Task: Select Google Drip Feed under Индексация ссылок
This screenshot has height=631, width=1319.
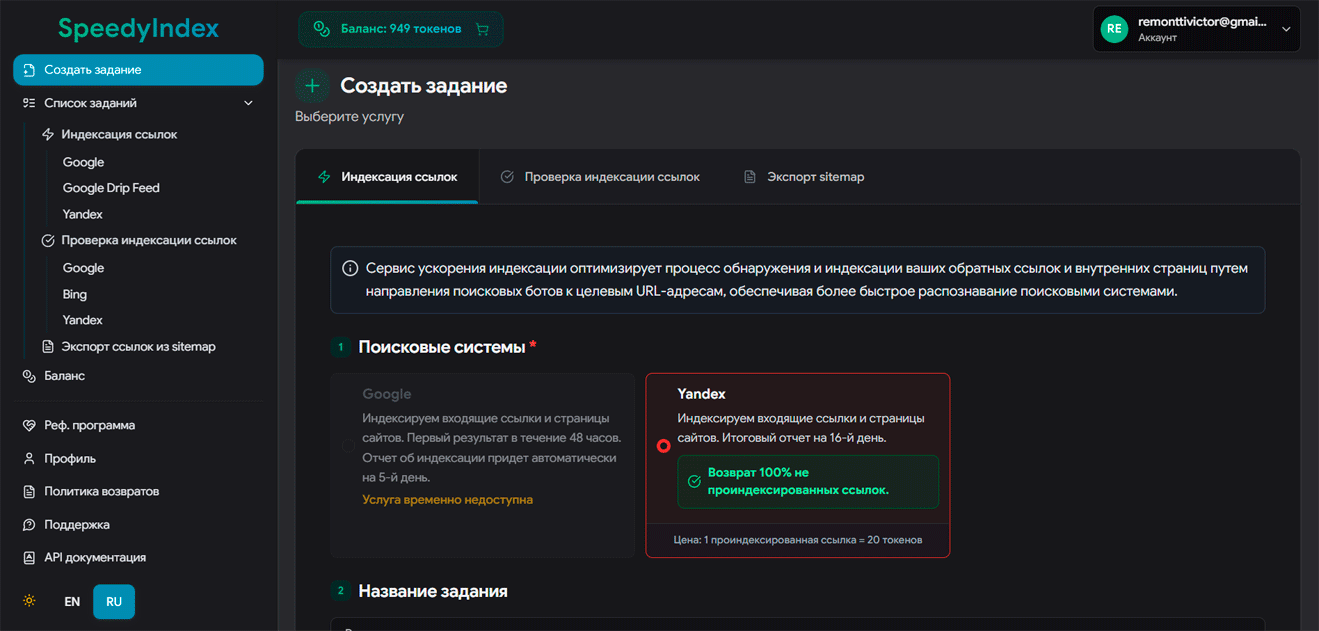Action: [x=110, y=187]
